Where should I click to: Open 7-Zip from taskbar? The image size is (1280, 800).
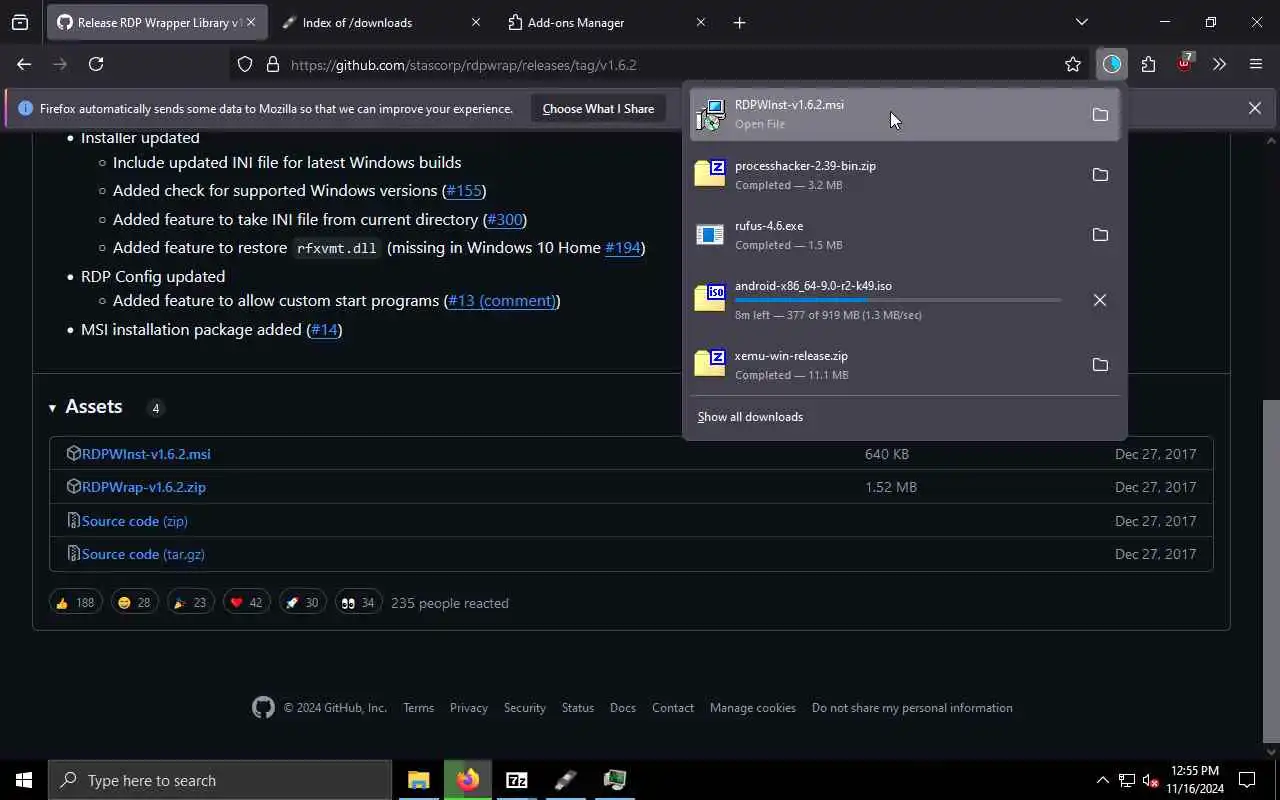pyautogui.click(x=517, y=780)
